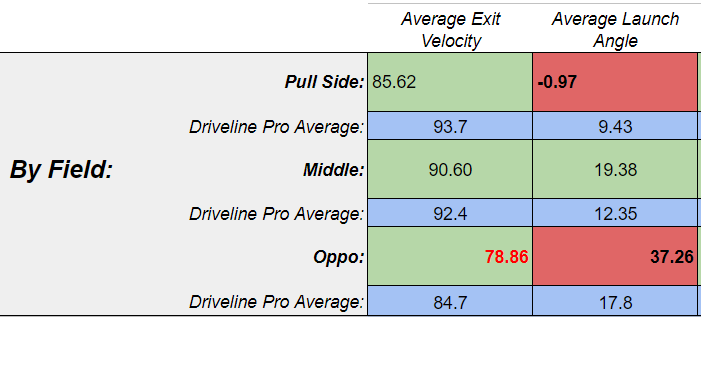Select the Middle launch angle cell 19.38
Viewport: 701px width, 372px height.
click(615, 169)
